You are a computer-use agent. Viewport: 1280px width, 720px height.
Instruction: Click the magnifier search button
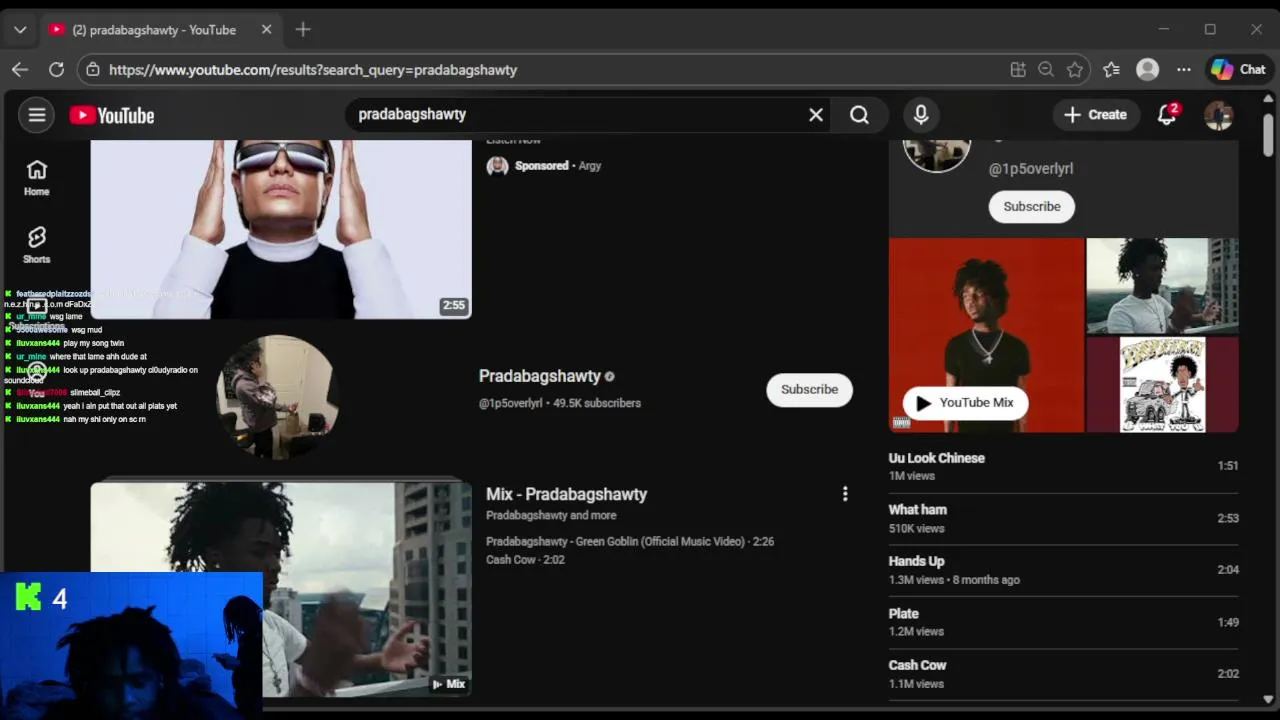tap(860, 115)
